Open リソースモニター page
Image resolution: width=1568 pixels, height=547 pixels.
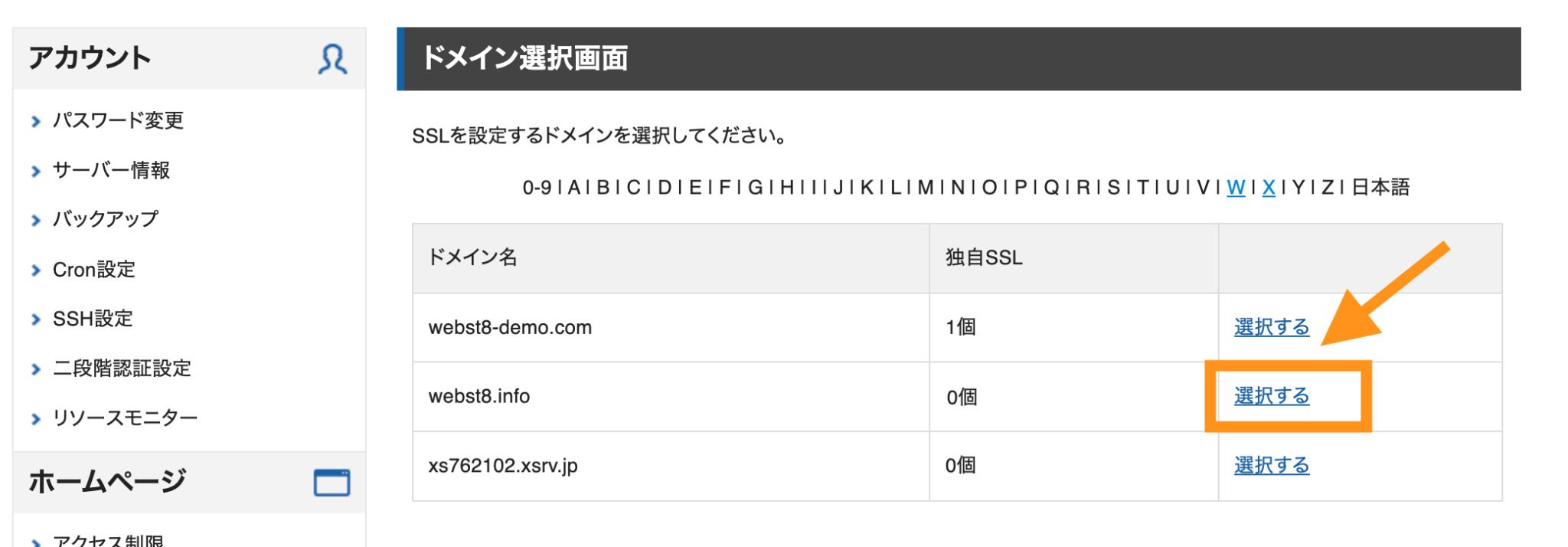tap(124, 418)
